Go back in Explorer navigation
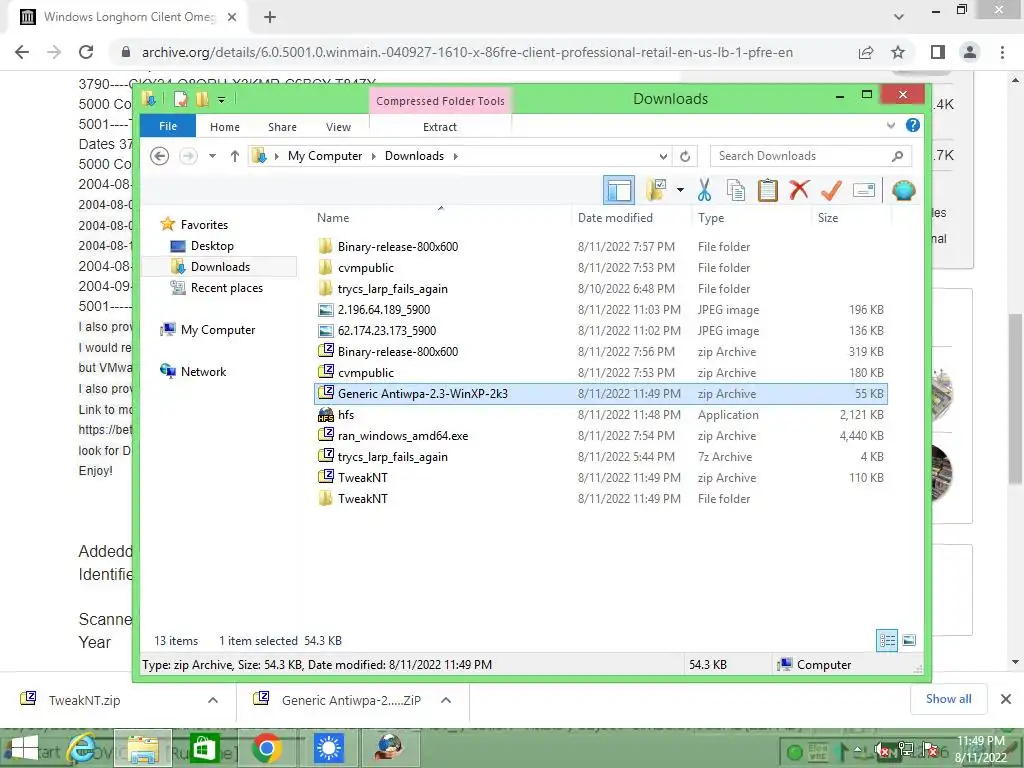Viewport: 1024px width, 768px height. point(159,156)
